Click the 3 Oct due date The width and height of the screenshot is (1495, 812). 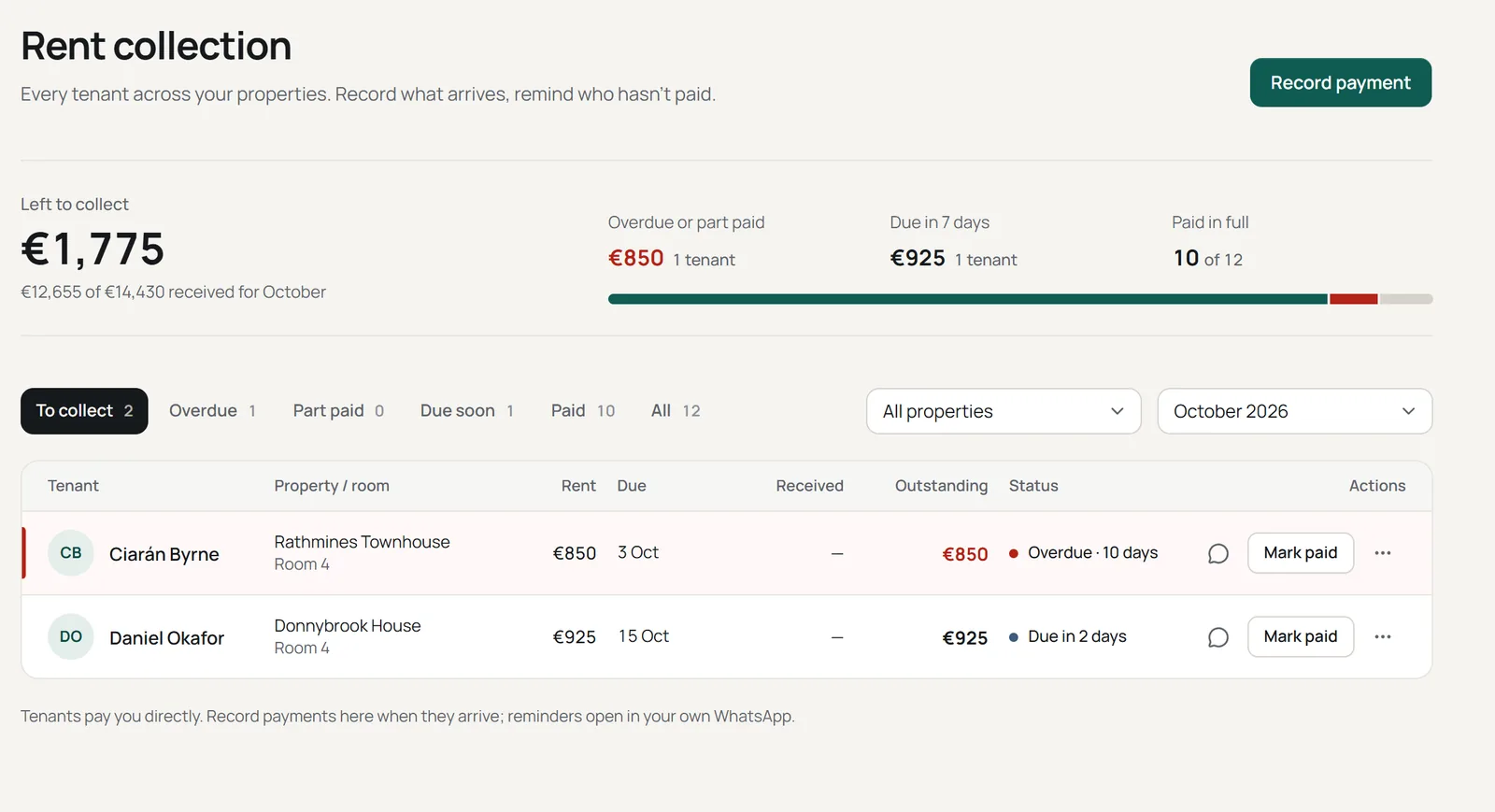point(638,553)
